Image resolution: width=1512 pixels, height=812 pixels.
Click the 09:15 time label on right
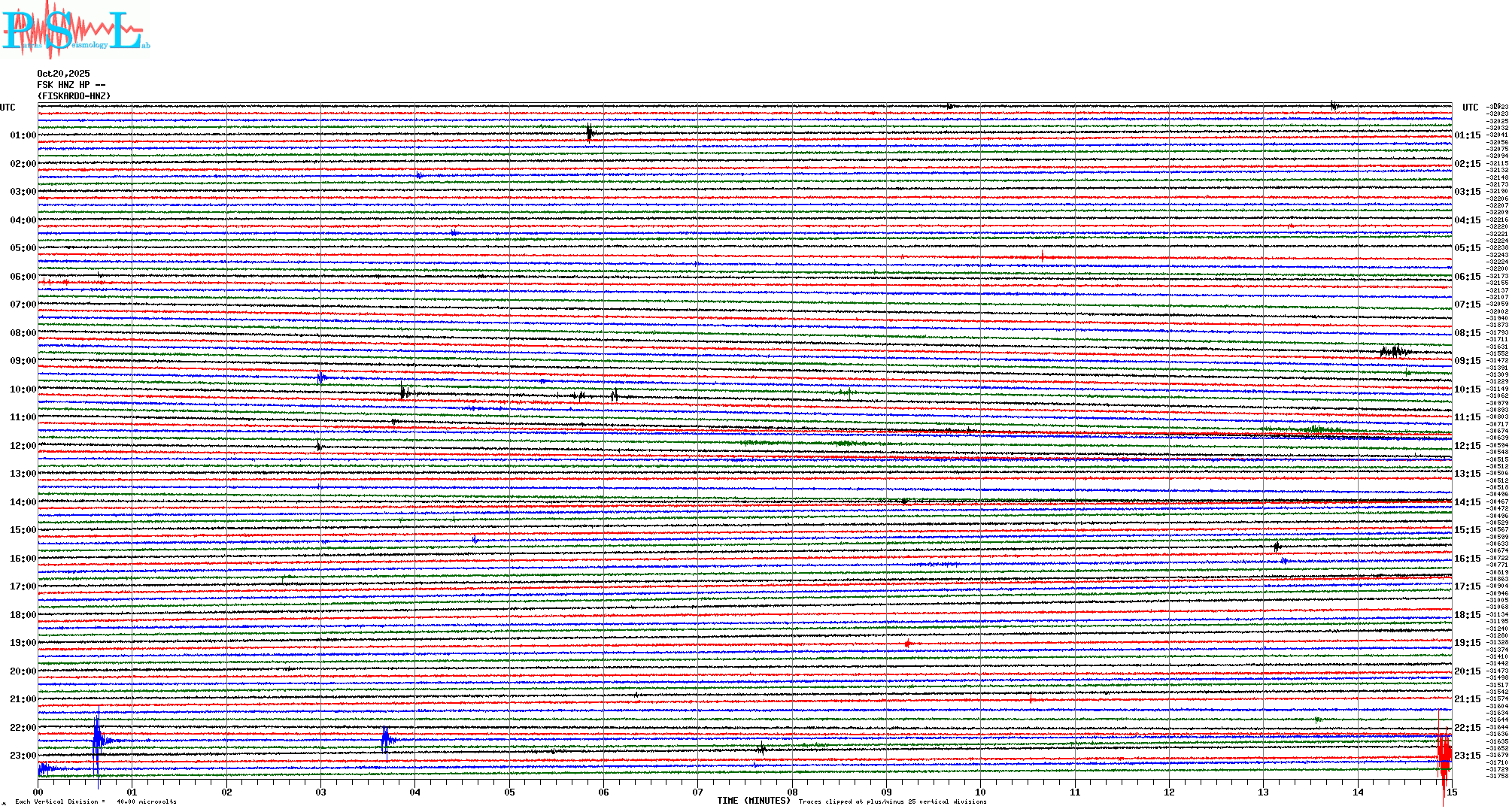[x=1467, y=361]
